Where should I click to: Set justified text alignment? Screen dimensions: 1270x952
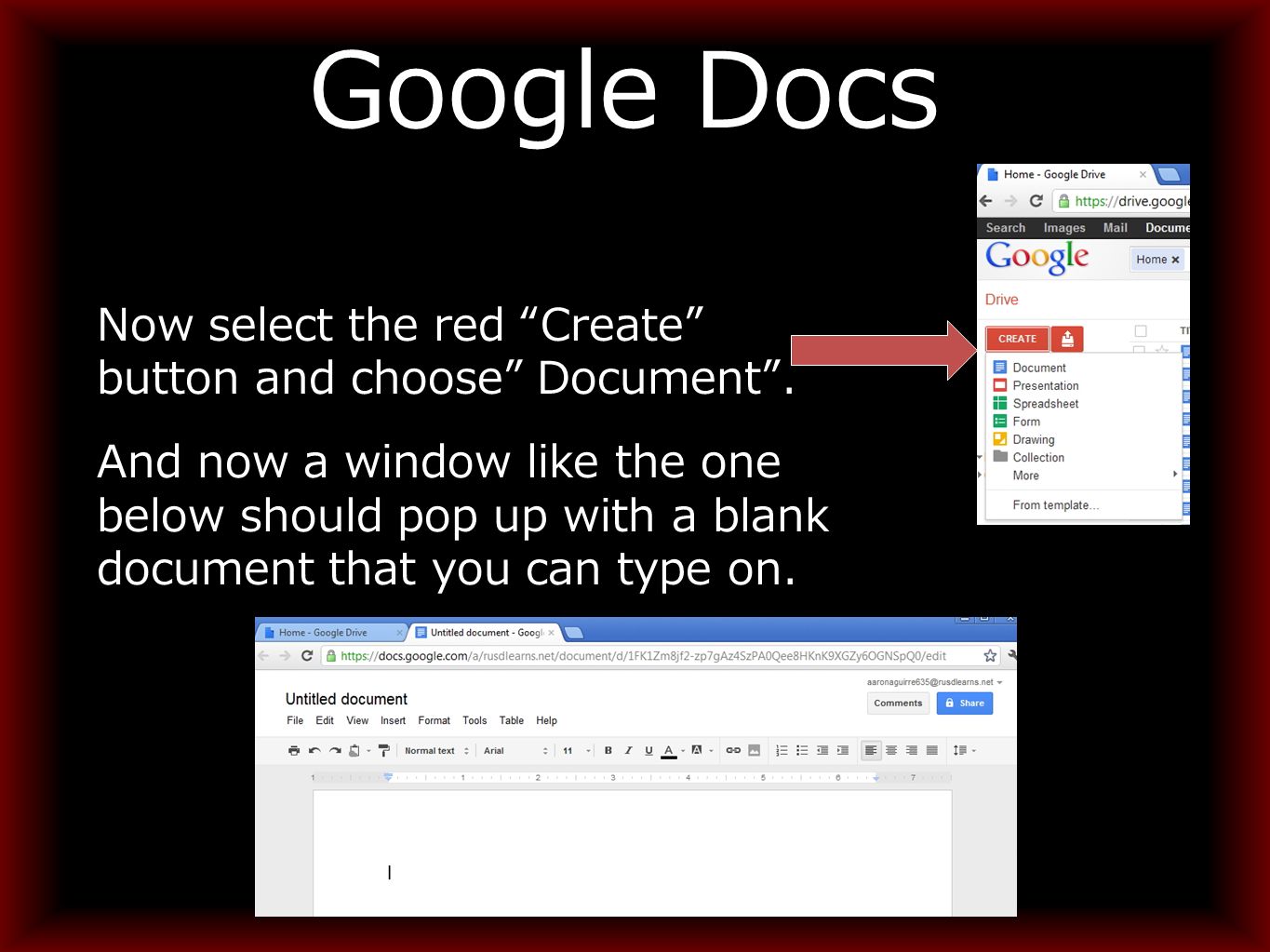click(x=932, y=750)
